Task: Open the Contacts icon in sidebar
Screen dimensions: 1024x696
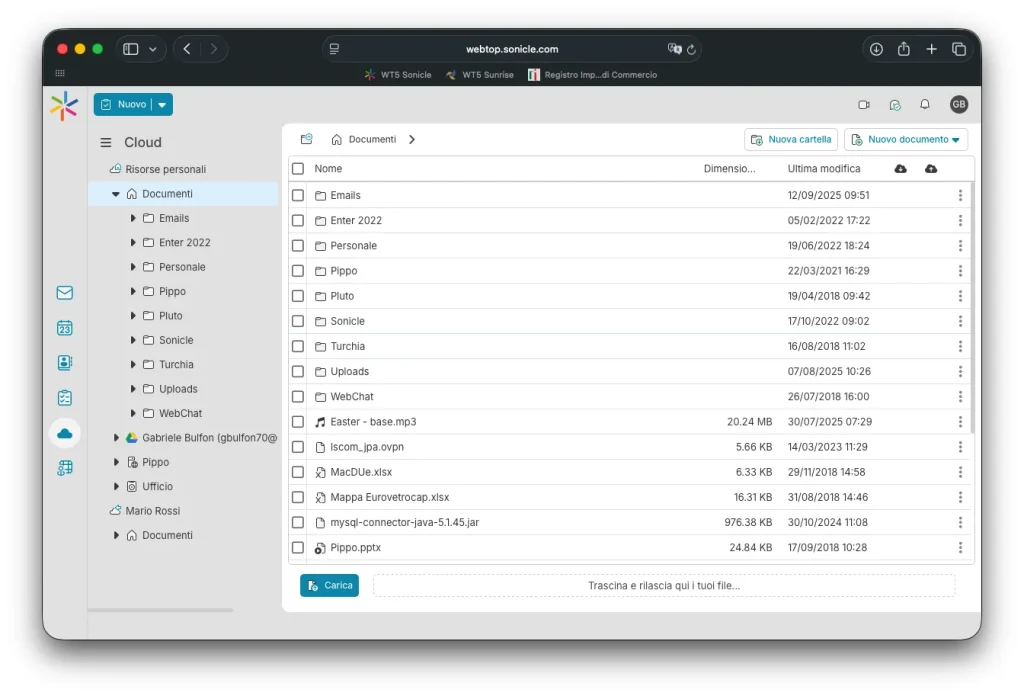Action: 65,363
